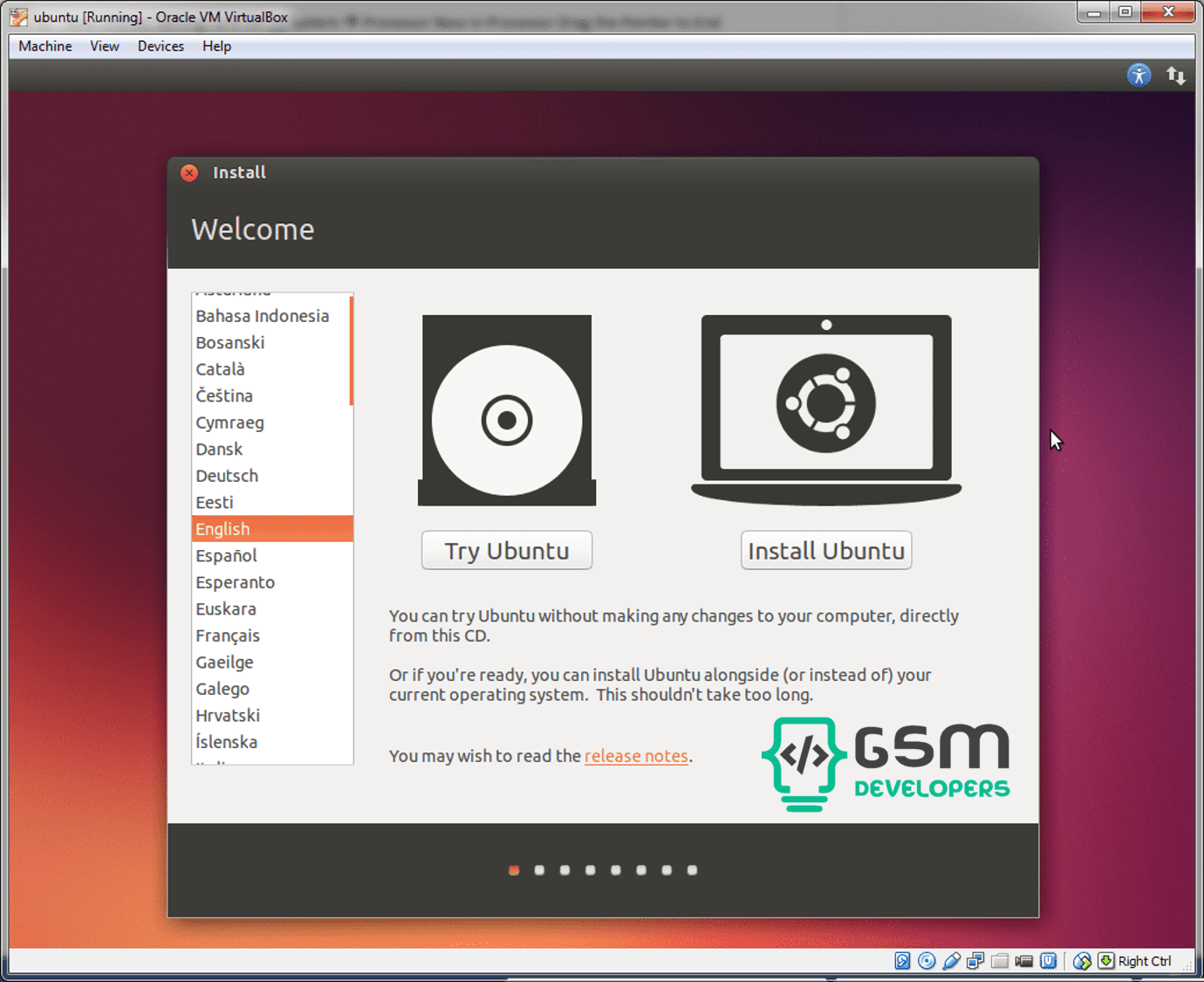Select Galego language
Viewport: 1204px width, 982px height.
(272, 689)
